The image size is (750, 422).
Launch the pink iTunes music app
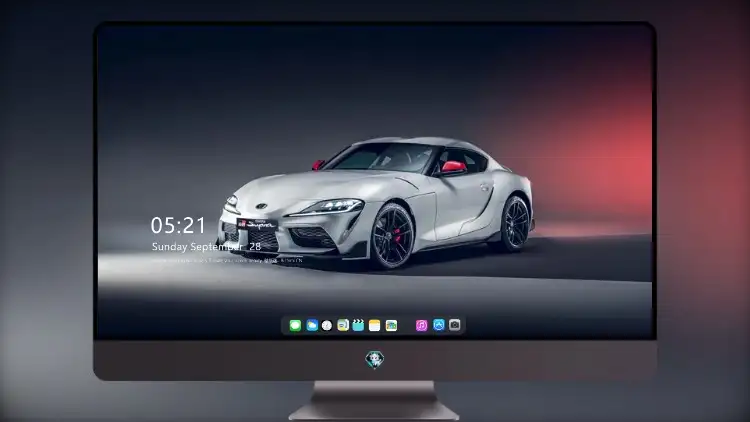(421, 325)
